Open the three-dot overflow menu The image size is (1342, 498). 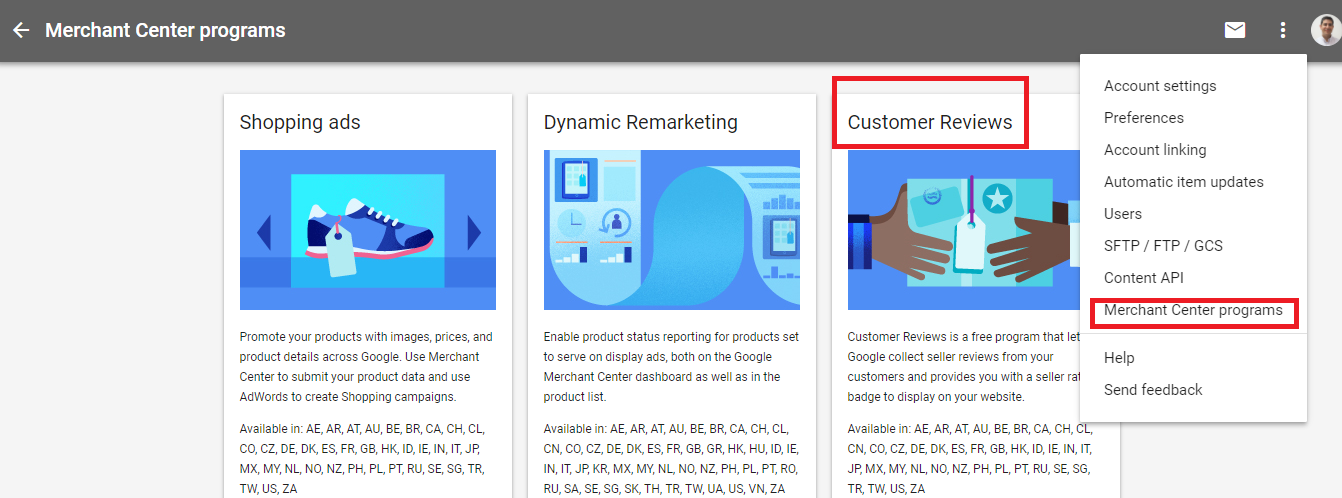1283,30
